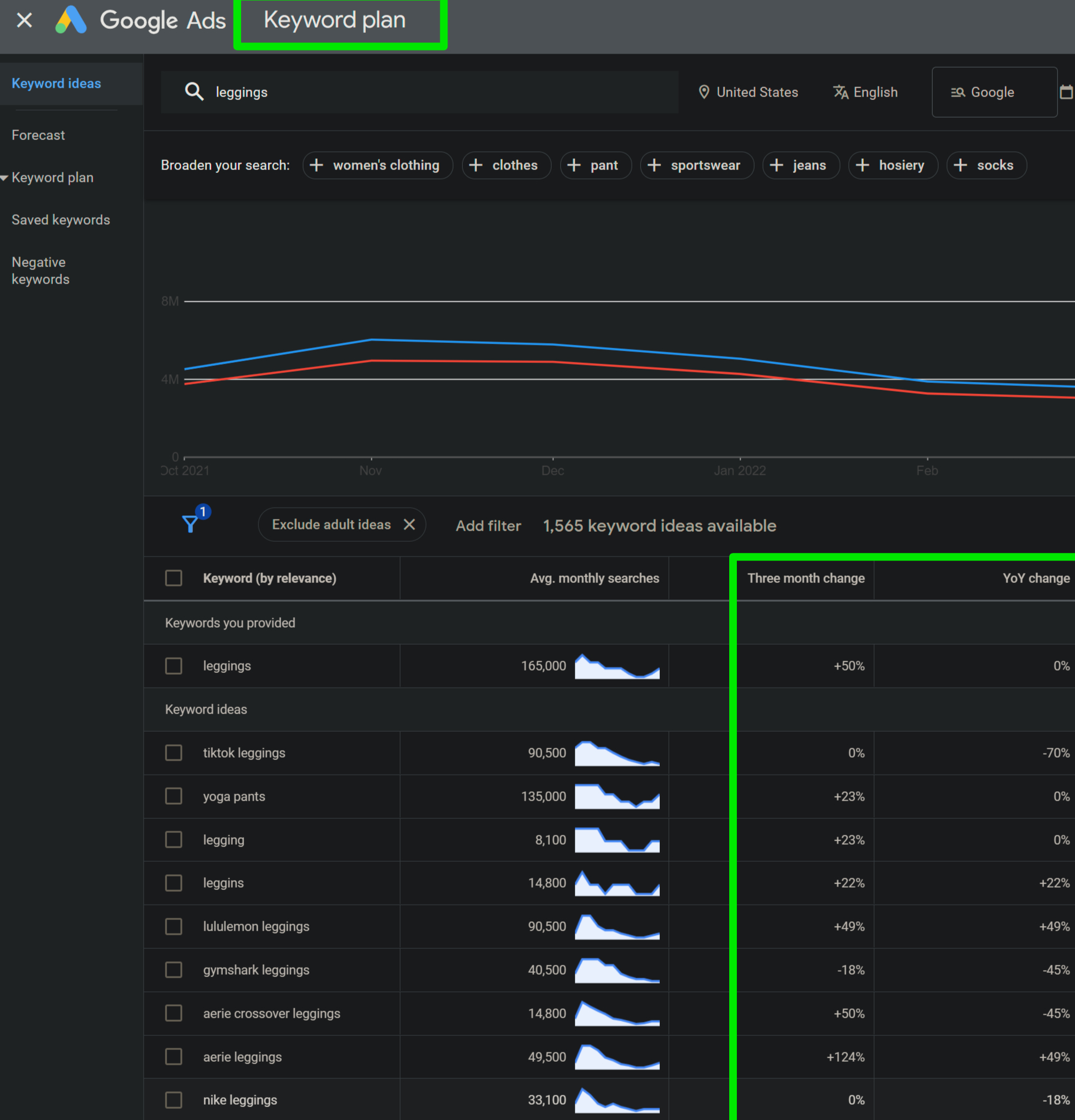Viewport: 1075px width, 1120px height.
Task: Add hosiery plus icon
Action: point(862,165)
